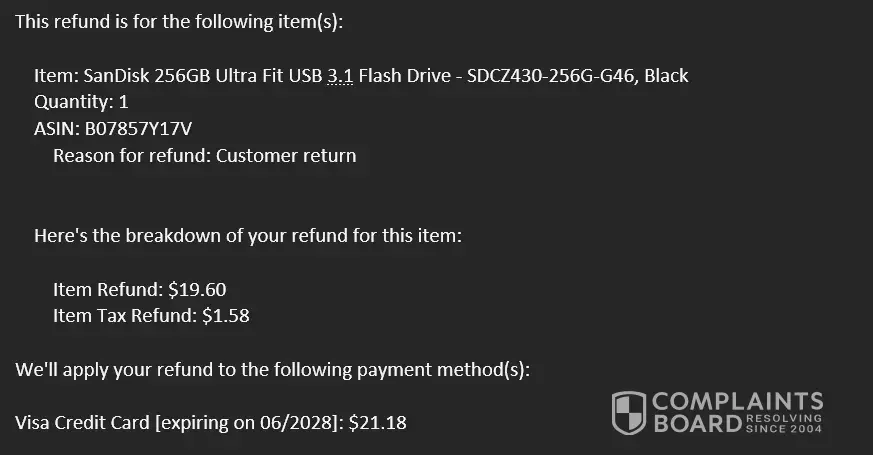The width and height of the screenshot is (873, 455).
Task: Click the dotted-underlined '3.1' text
Action: pos(339,76)
